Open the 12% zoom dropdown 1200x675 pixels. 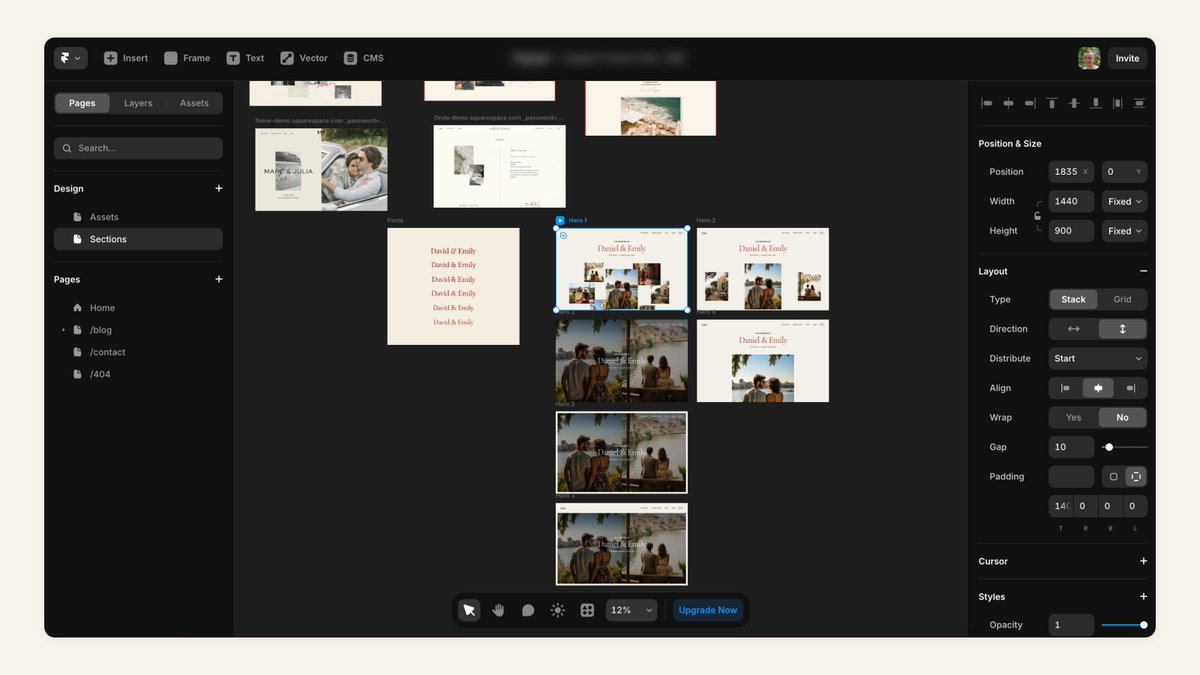632,610
